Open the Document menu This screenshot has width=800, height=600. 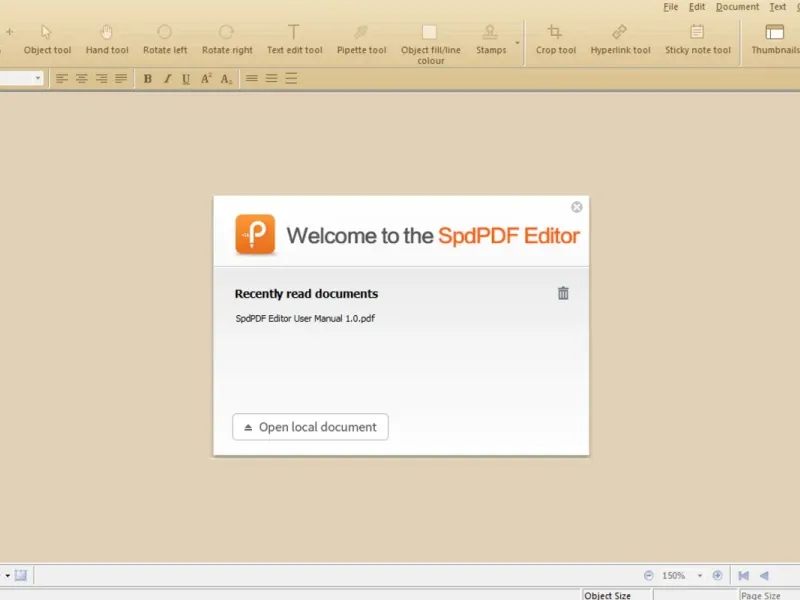737,7
